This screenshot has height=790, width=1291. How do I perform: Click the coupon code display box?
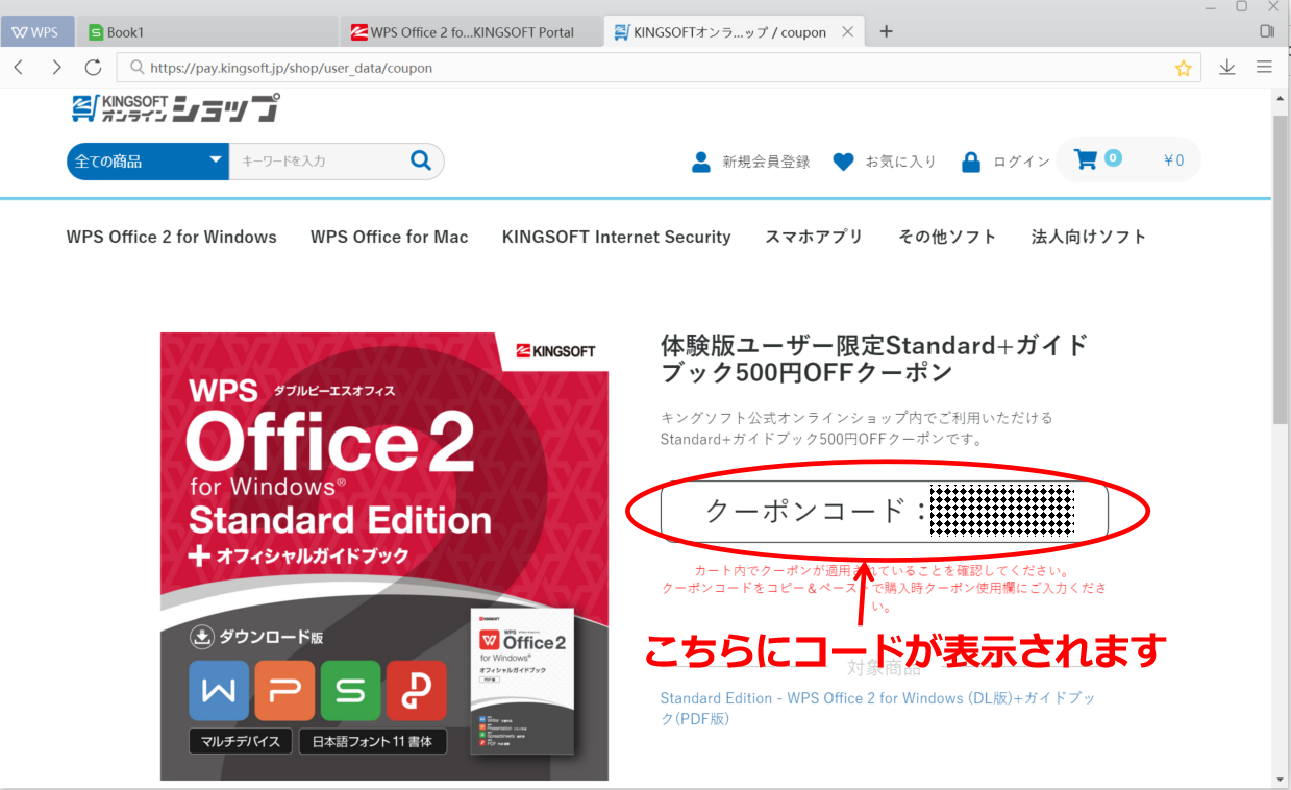pos(885,511)
